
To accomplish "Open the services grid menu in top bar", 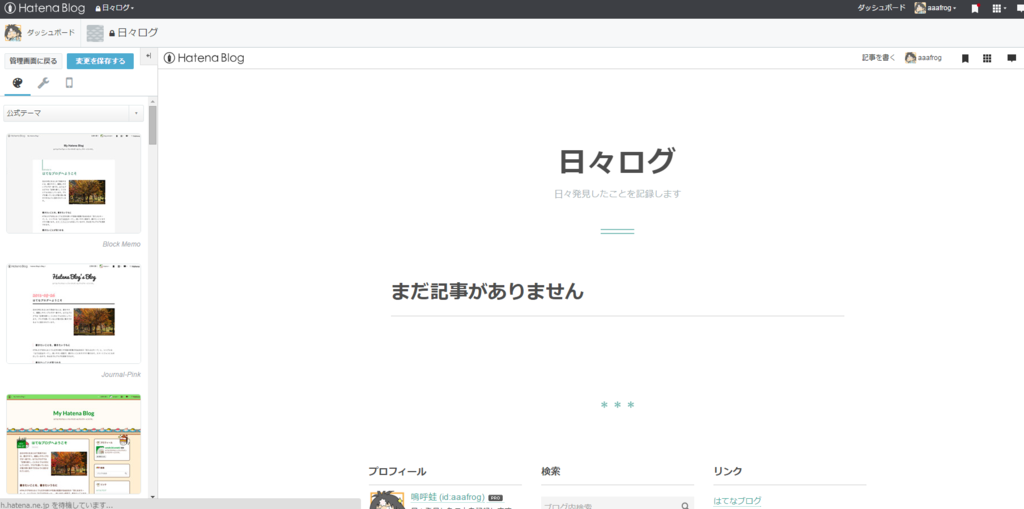I will point(999,8).
